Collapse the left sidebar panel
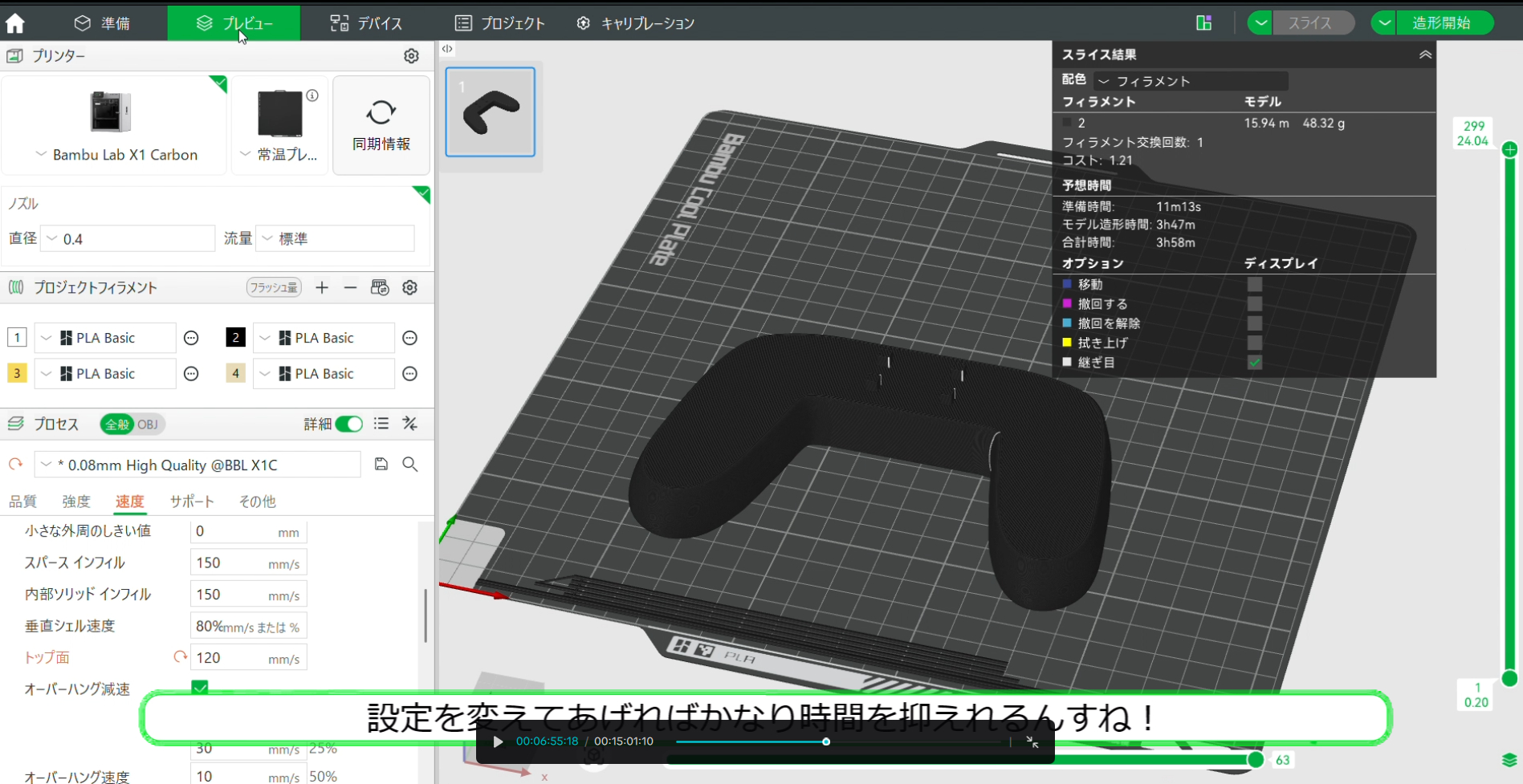This screenshot has width=1523, height=784. point(447,49)
